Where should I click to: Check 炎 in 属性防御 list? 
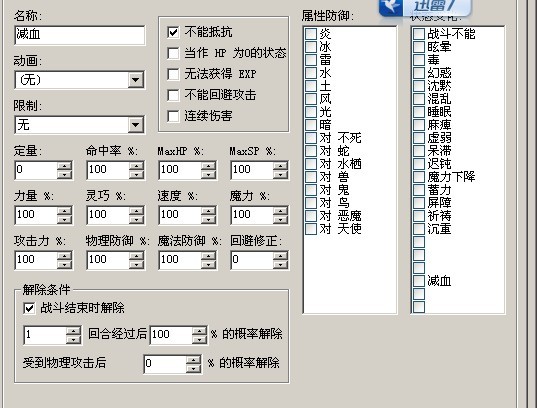311,34
